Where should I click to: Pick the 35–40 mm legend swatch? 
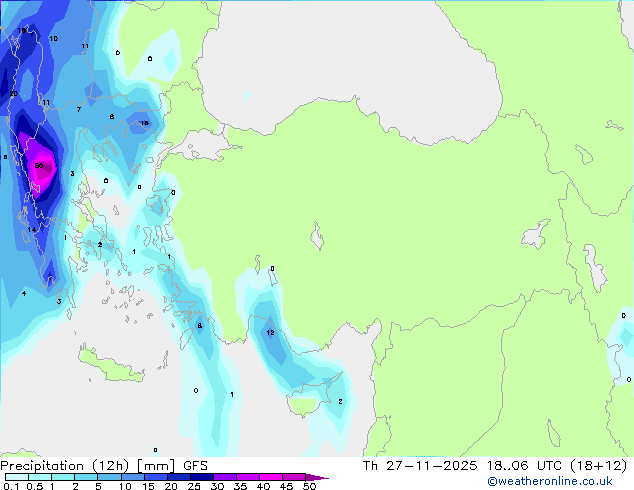point(248,477)
